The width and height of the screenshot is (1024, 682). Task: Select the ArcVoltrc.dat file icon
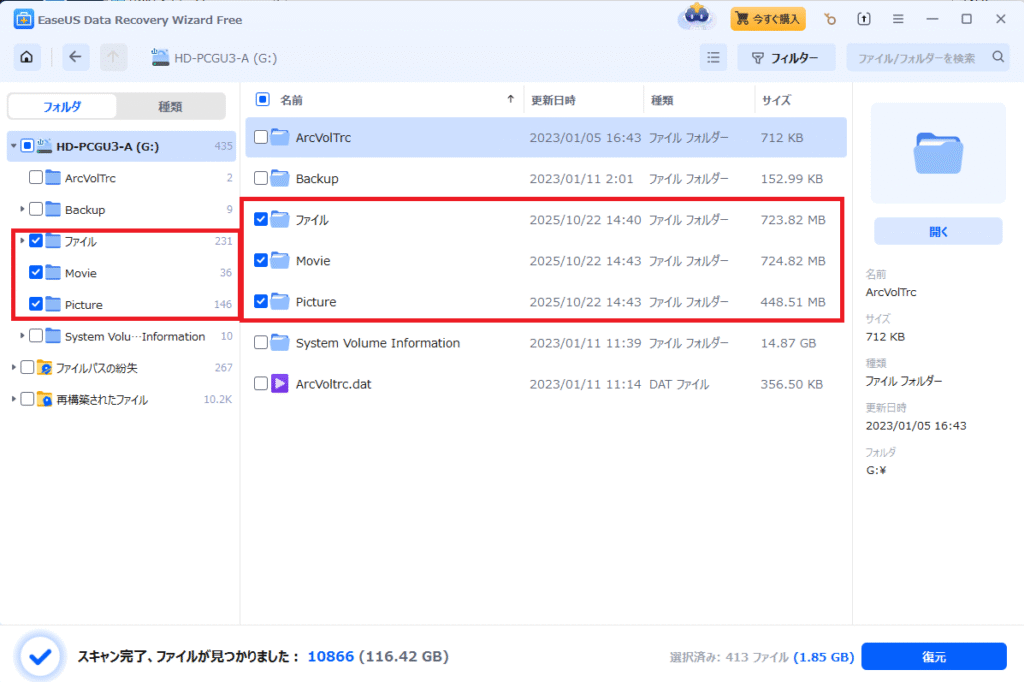[280, 383]
